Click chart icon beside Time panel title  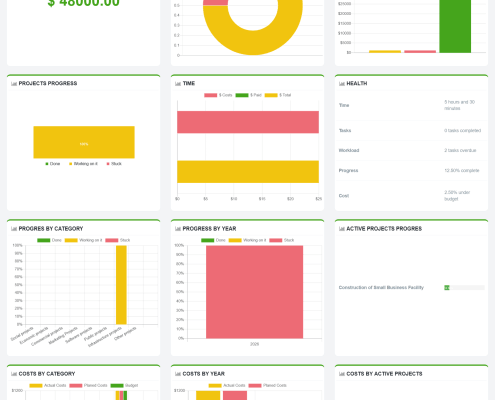[178, 84]
